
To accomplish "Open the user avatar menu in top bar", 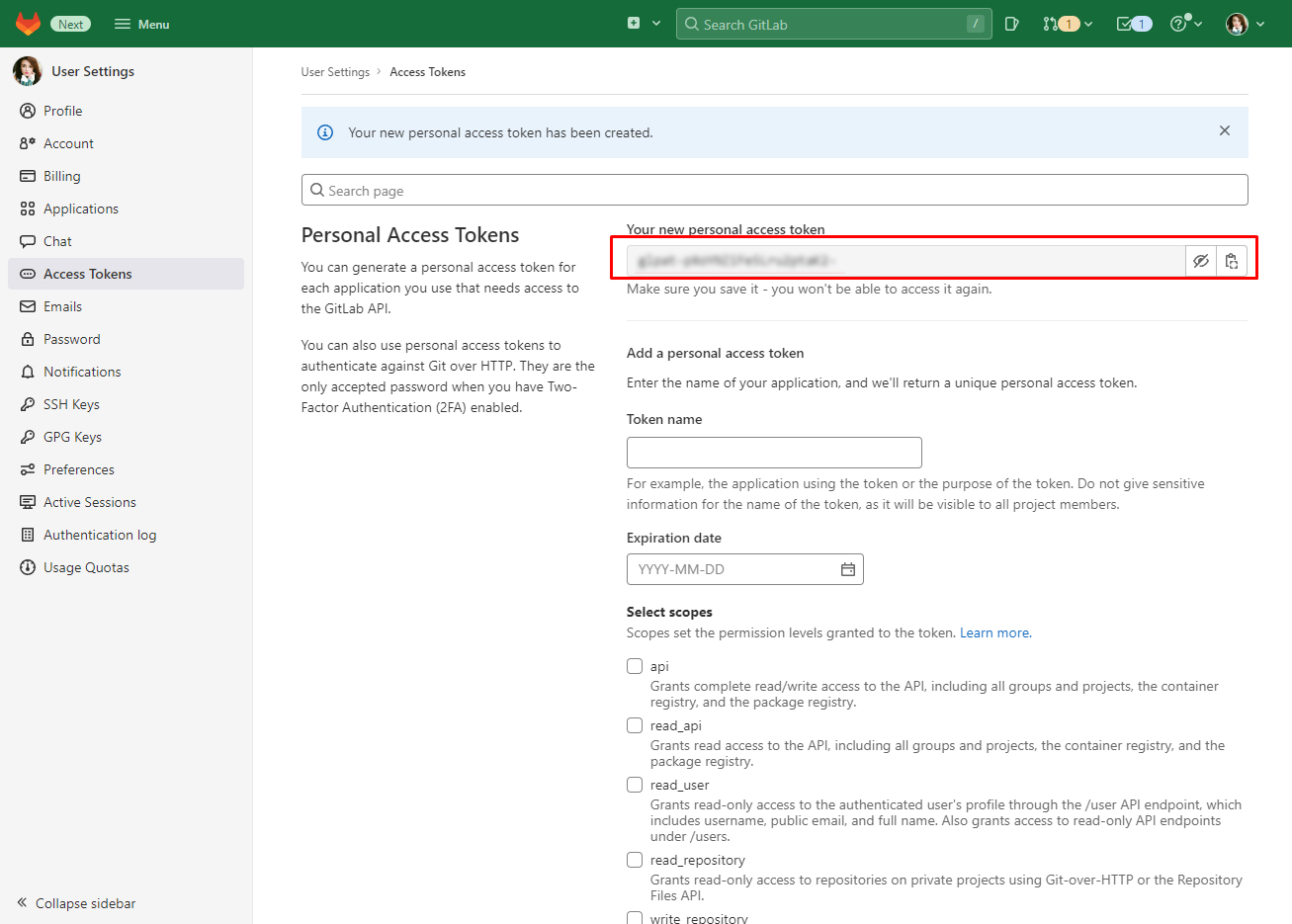I will pos(1237,24).
